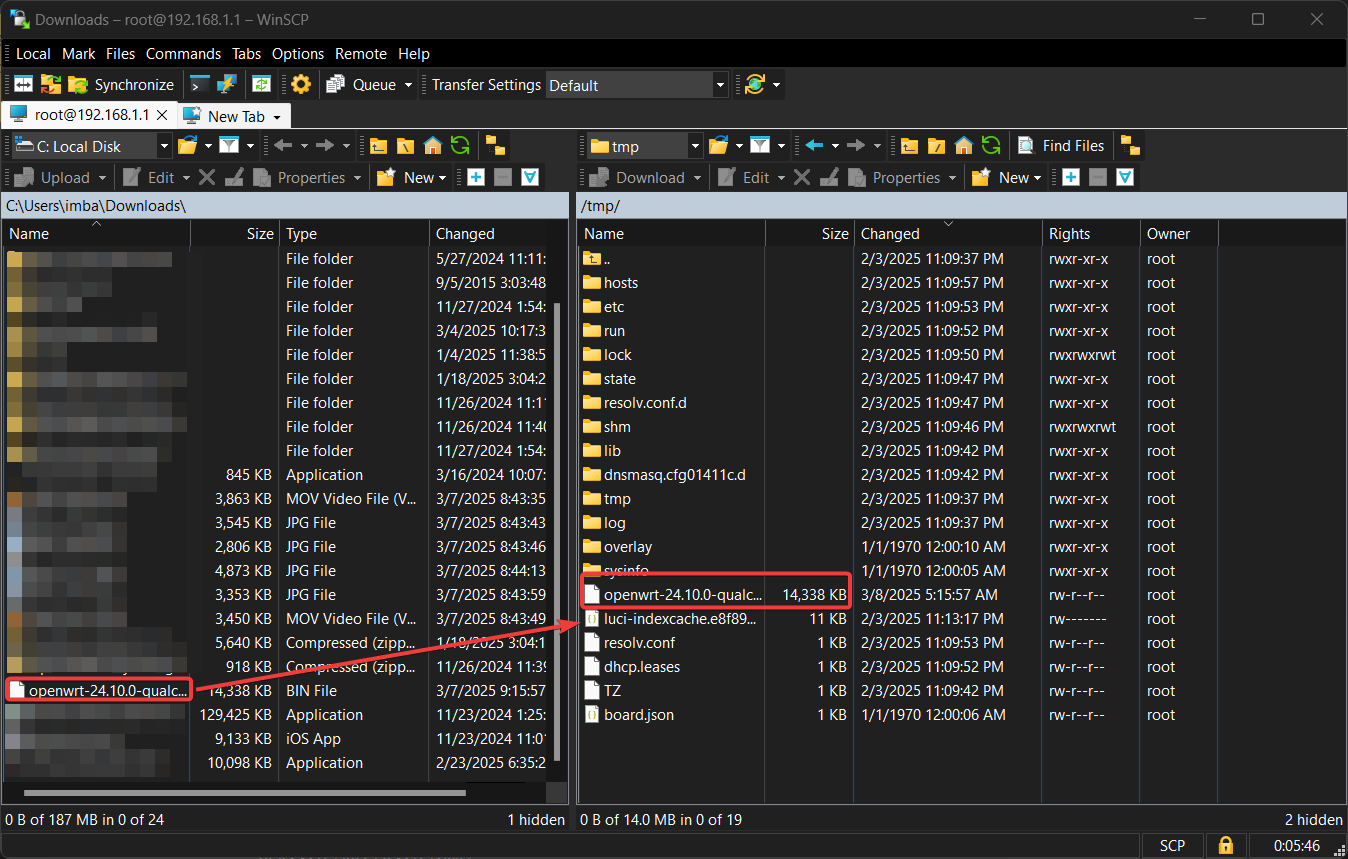Expand the Transfer Settings Default dropdown

(719, 86)
